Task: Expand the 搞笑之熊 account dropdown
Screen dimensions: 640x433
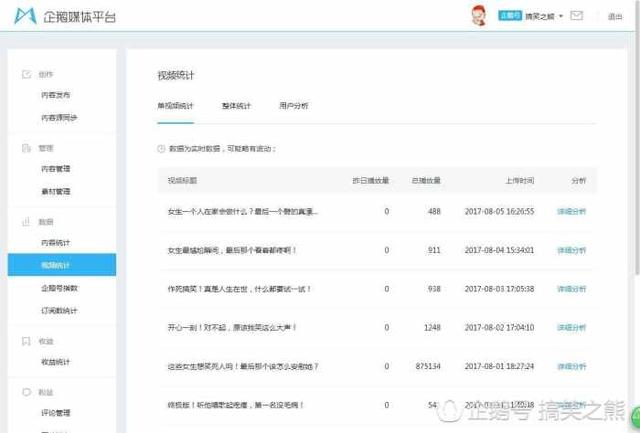Action: (546, 16)
